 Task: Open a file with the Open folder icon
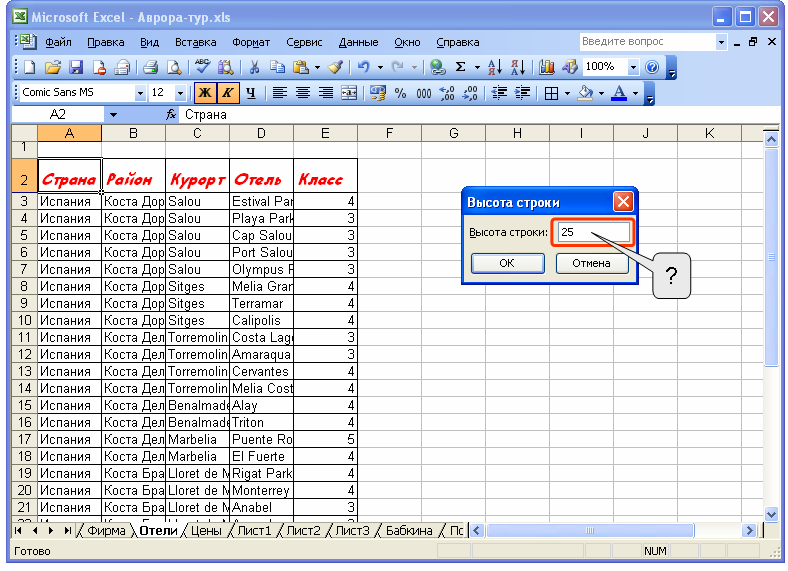[53, 67]
